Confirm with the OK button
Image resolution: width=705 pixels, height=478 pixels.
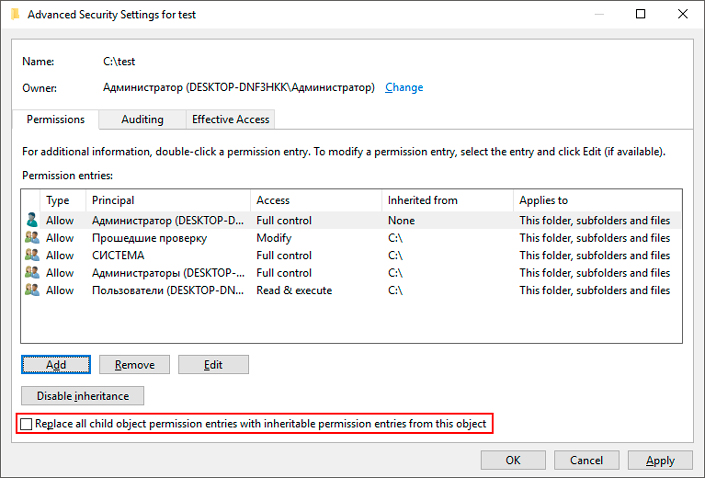click(x=513, y=460)
